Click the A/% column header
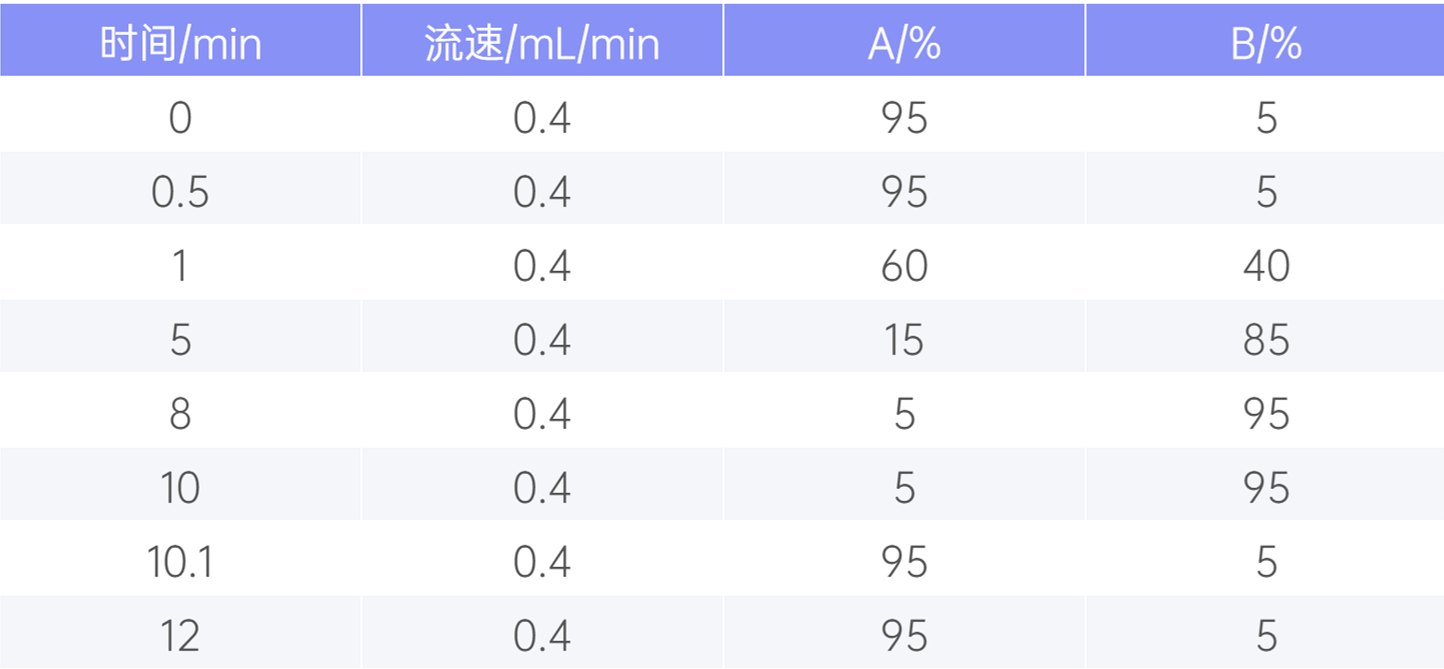The image size is (1444, 669). pos(904,44)
